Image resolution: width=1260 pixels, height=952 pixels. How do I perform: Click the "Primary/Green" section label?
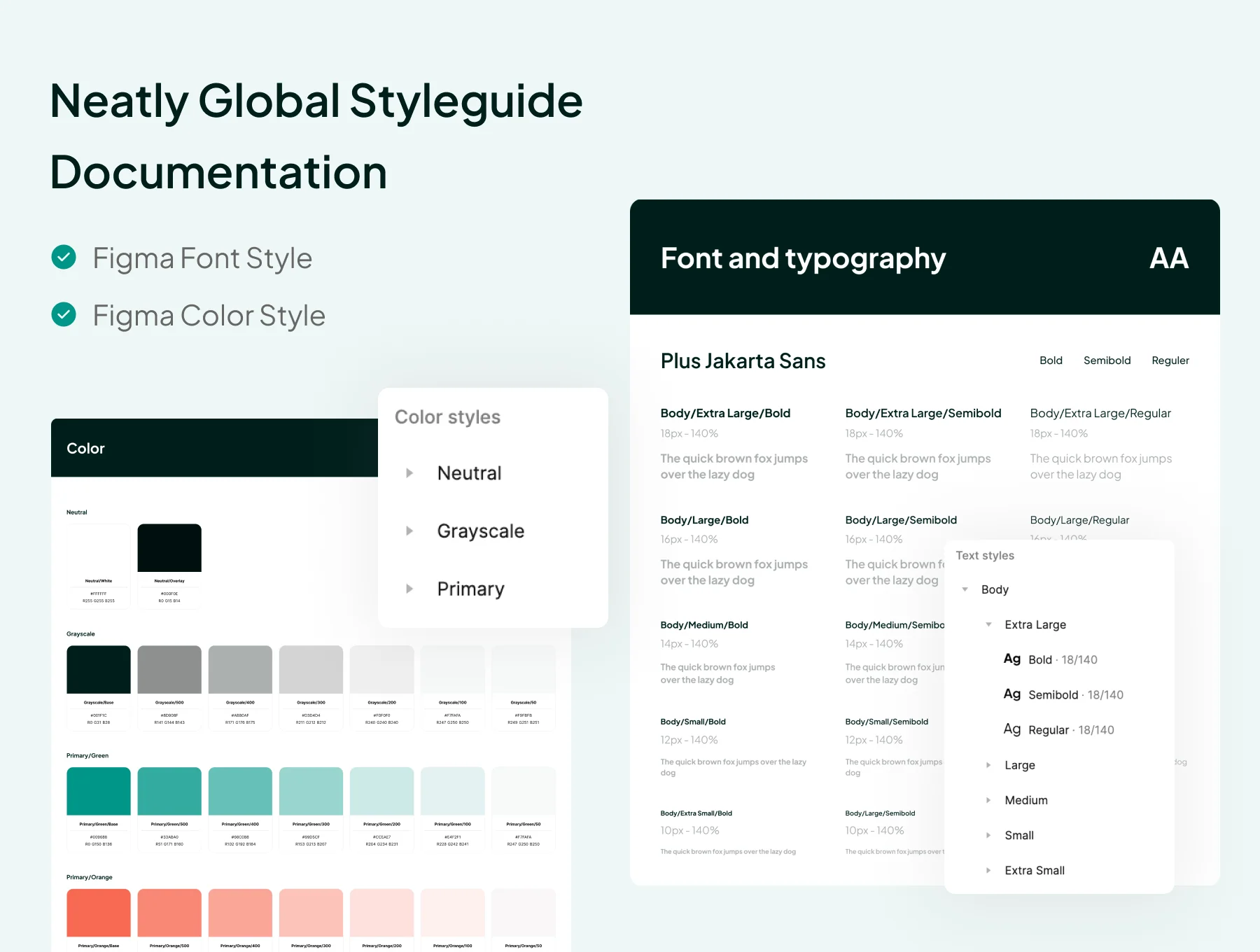pos(87,756)
